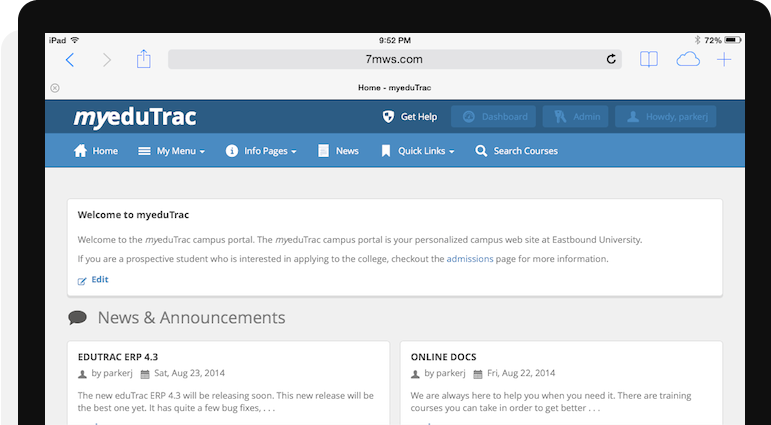This screenshot has height=425, width=771.
Task: Click the Welcome to myeduTrac heading
Action: pyautogui.click(x=133, y=215)
